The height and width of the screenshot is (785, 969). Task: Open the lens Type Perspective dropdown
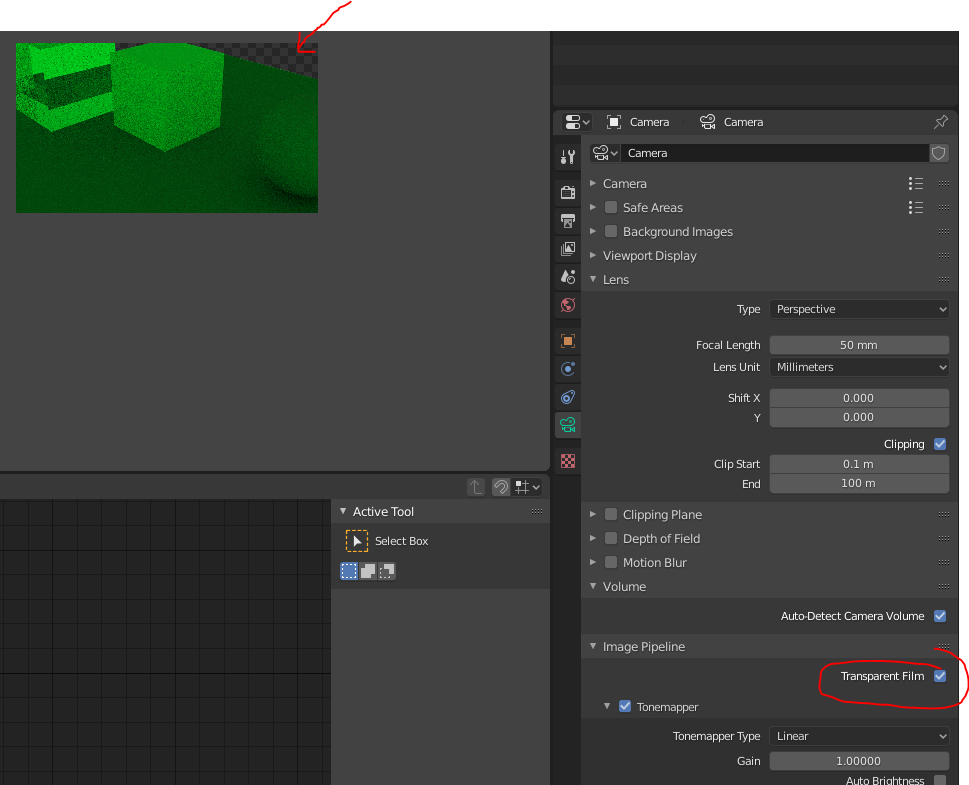click(859, 309)
